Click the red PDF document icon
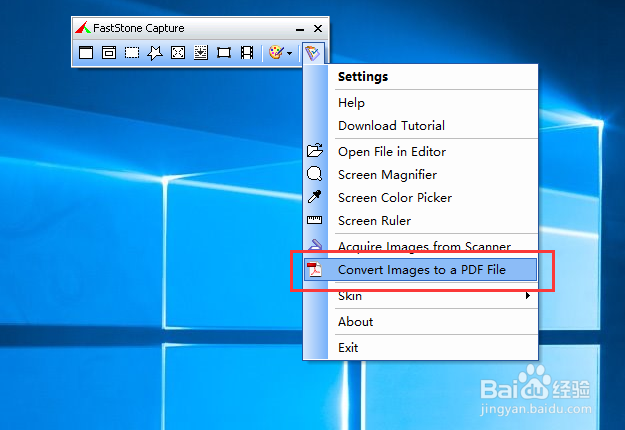625x430 pixels. (x=314, y=270)
